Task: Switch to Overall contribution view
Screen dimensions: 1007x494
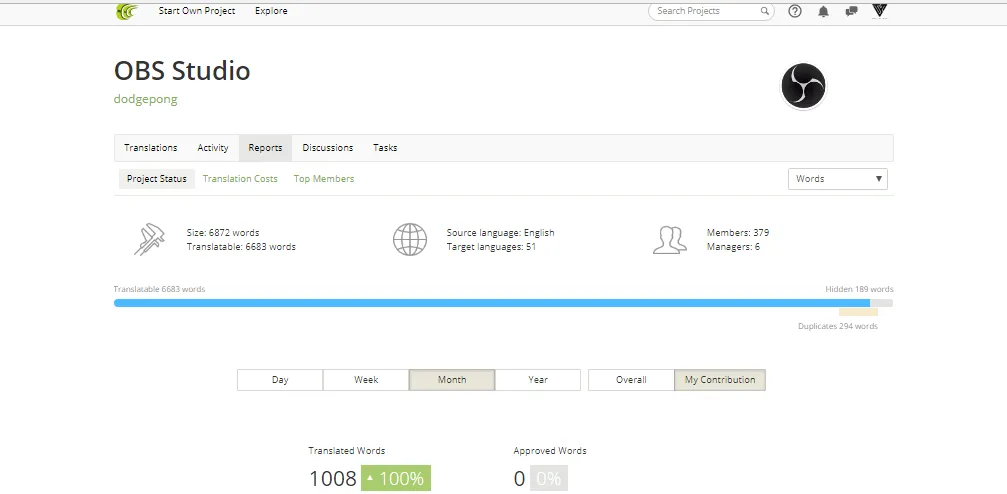Action: [x=631, y=380]
